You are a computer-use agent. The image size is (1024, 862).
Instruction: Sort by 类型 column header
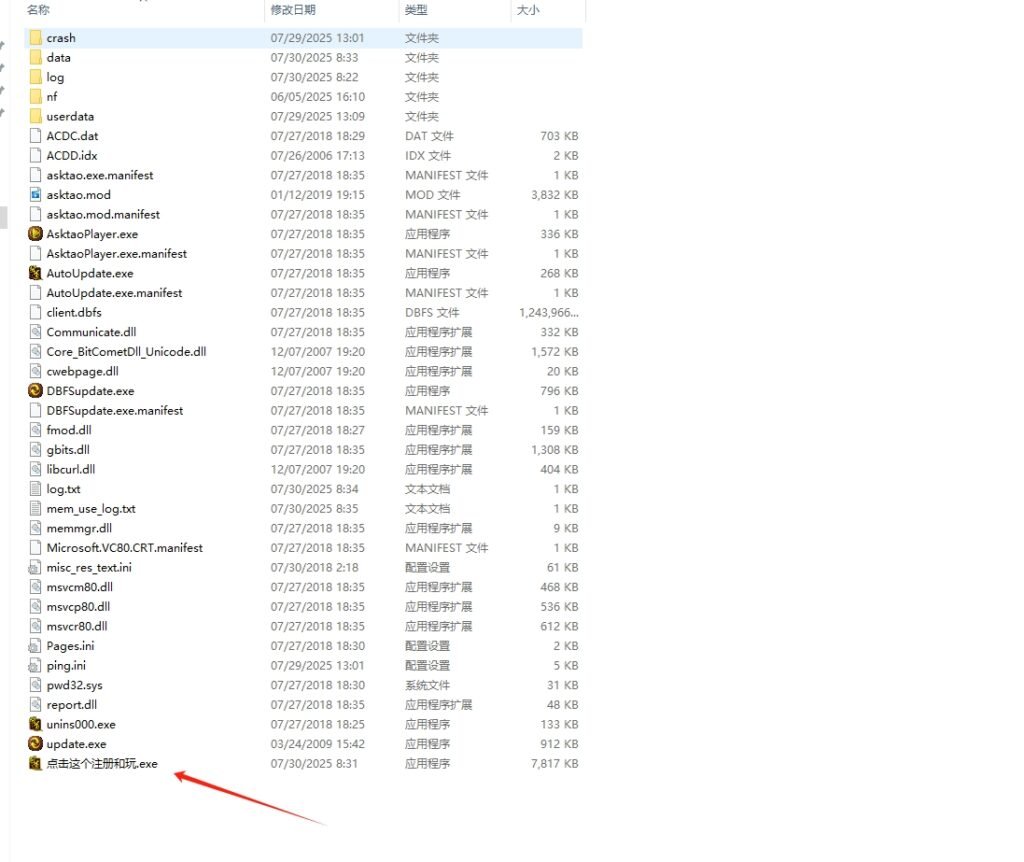pos(416,10)
